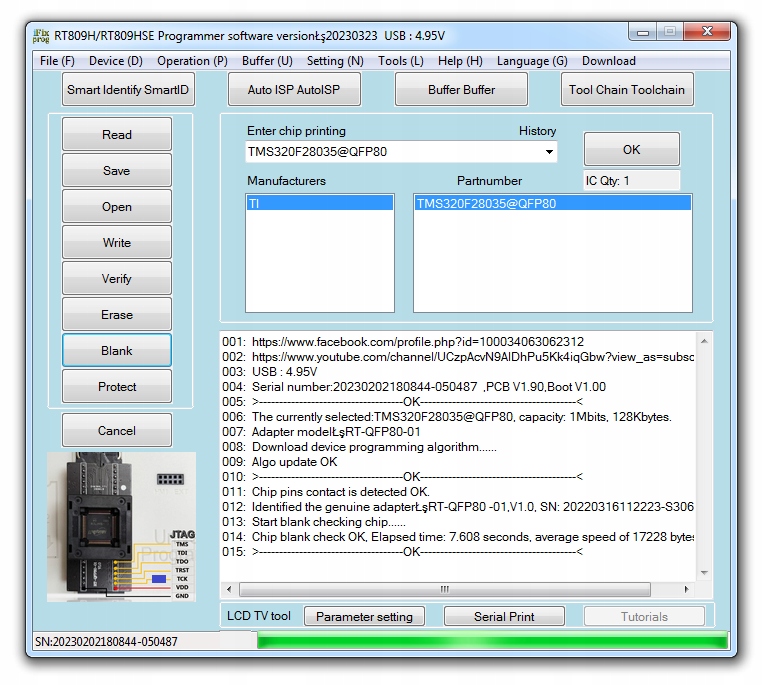The height and width of the screenshot is (685, 763).
Task: Select TMS320F28035@QFP80 in Partnumber list
Action: click(x=552, y=203)
